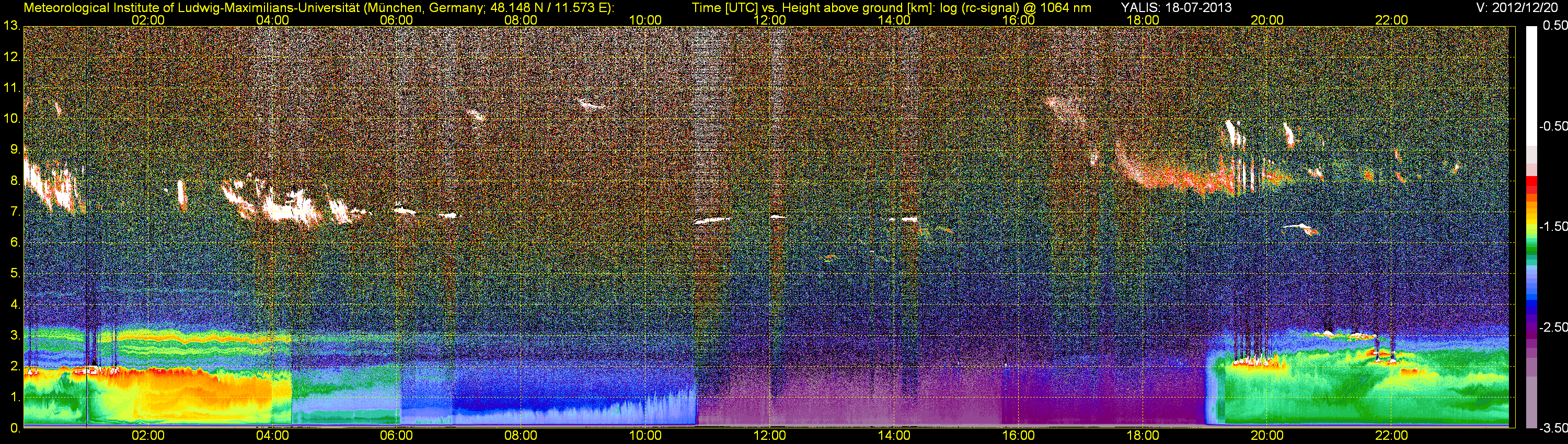1568x444 pixels.
Task: Click the height axis label 4.
Action: coord(15,305)
